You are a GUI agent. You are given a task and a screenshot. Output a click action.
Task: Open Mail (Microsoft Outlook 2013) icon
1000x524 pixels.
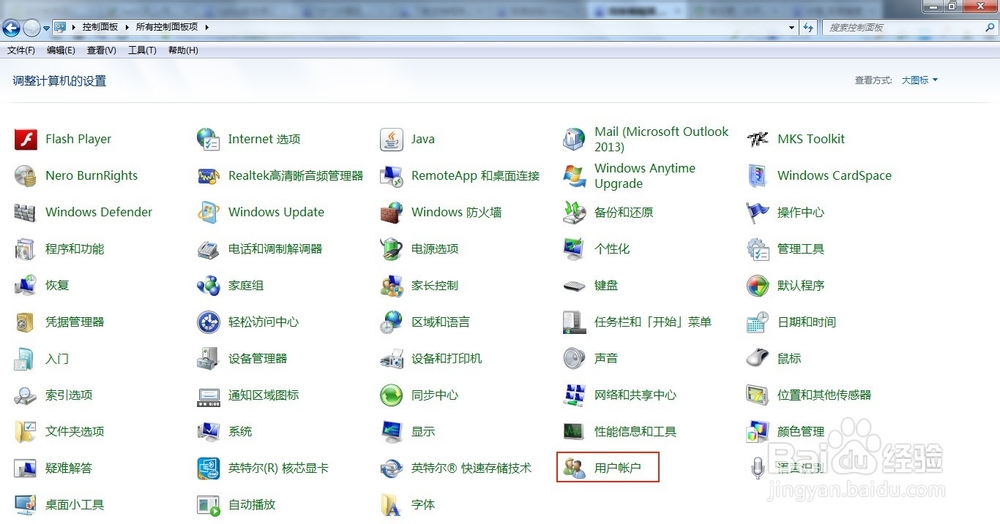[x=574, y=139]
